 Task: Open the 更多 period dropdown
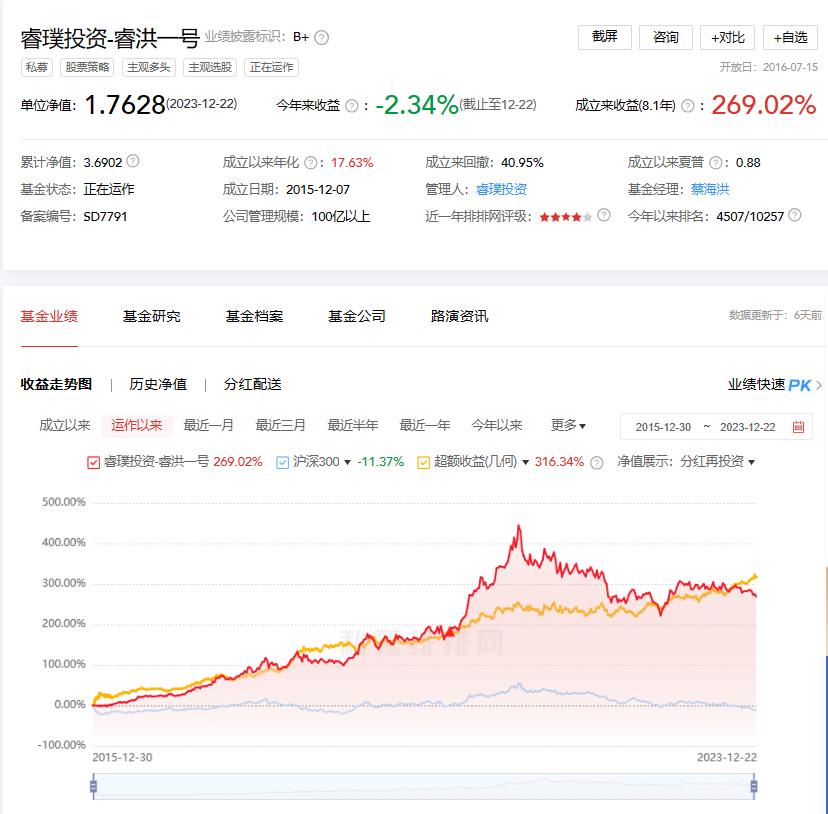pyautogui.click(x=568, y=425)
